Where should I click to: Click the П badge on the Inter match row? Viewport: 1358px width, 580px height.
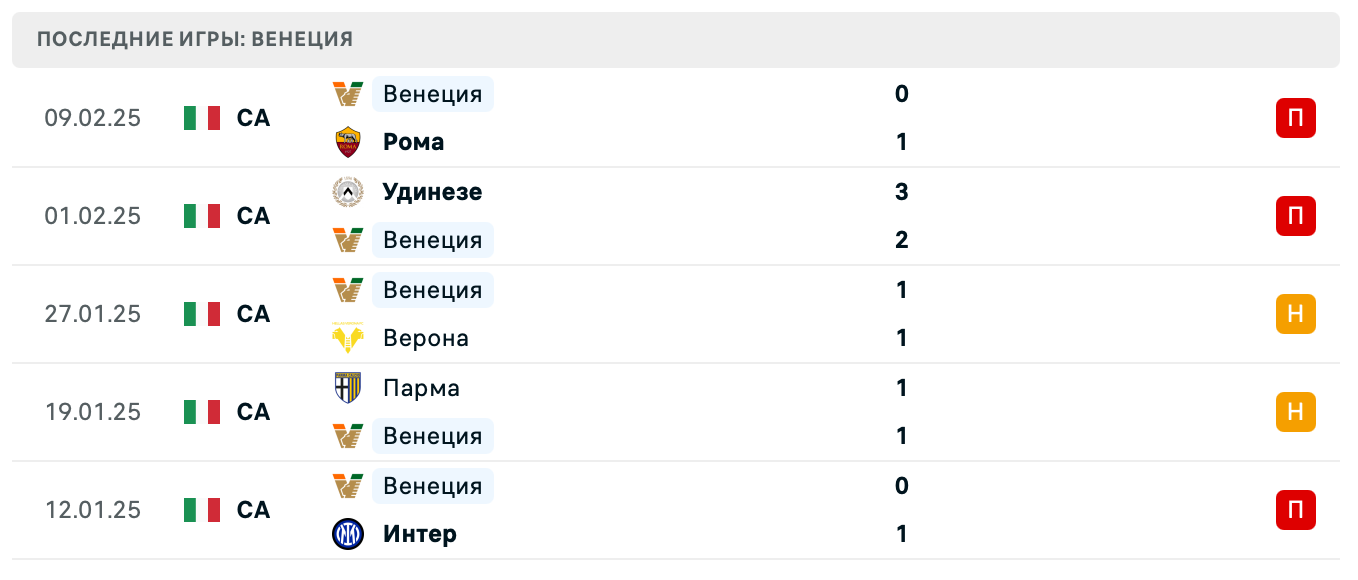[x=1296, y=510]
